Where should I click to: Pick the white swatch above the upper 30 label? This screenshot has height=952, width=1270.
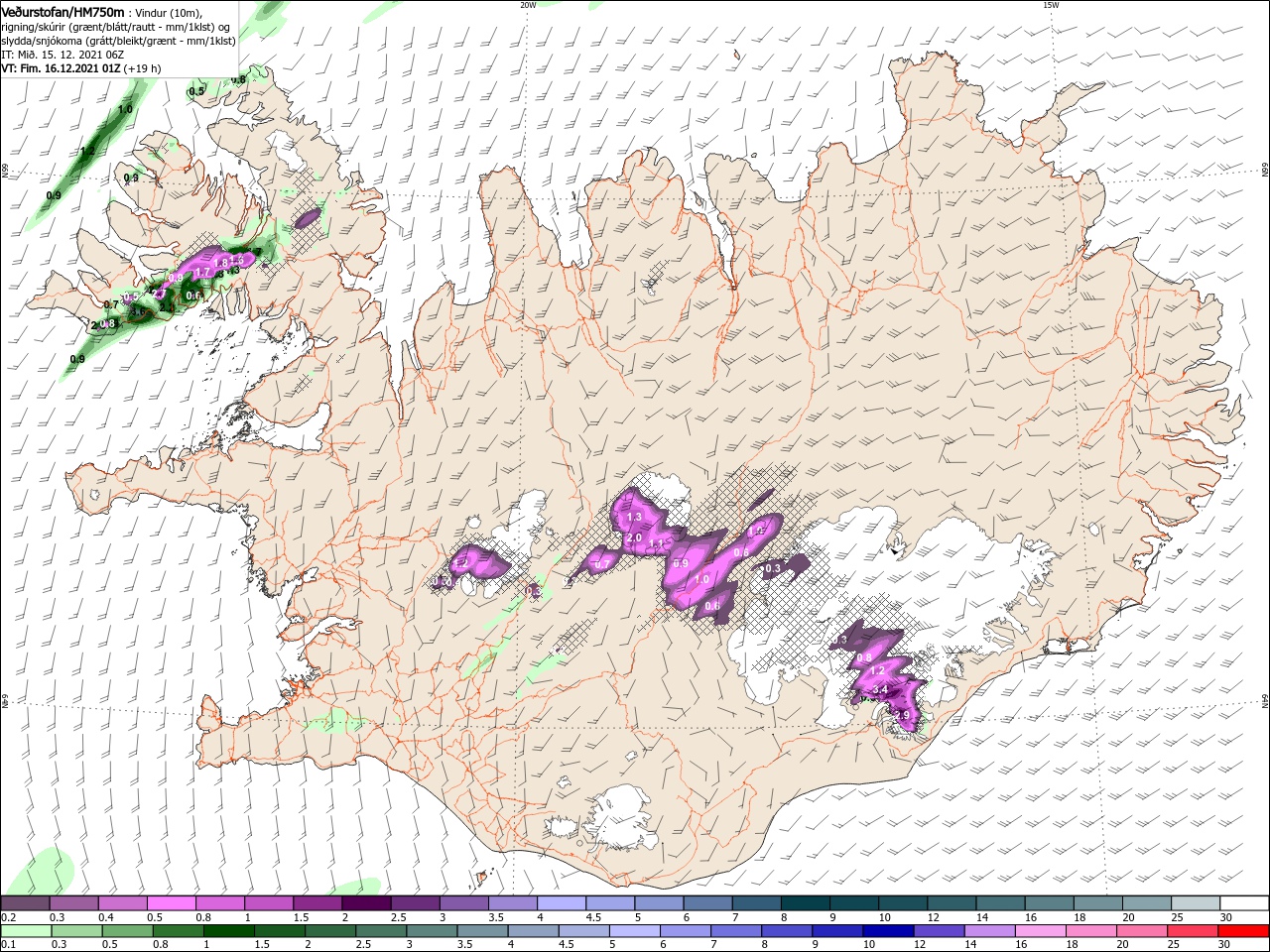1244,903
